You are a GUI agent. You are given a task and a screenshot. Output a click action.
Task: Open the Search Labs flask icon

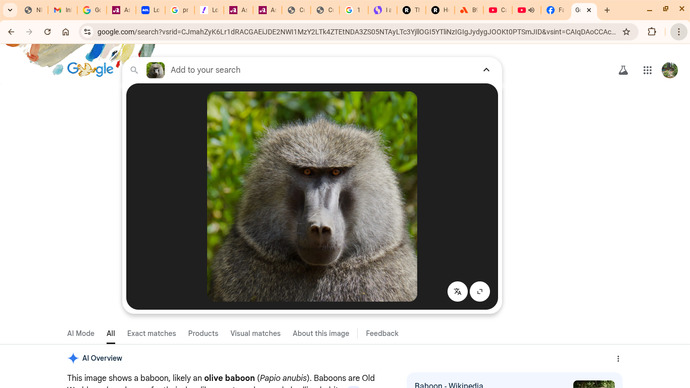coord(623,70)
